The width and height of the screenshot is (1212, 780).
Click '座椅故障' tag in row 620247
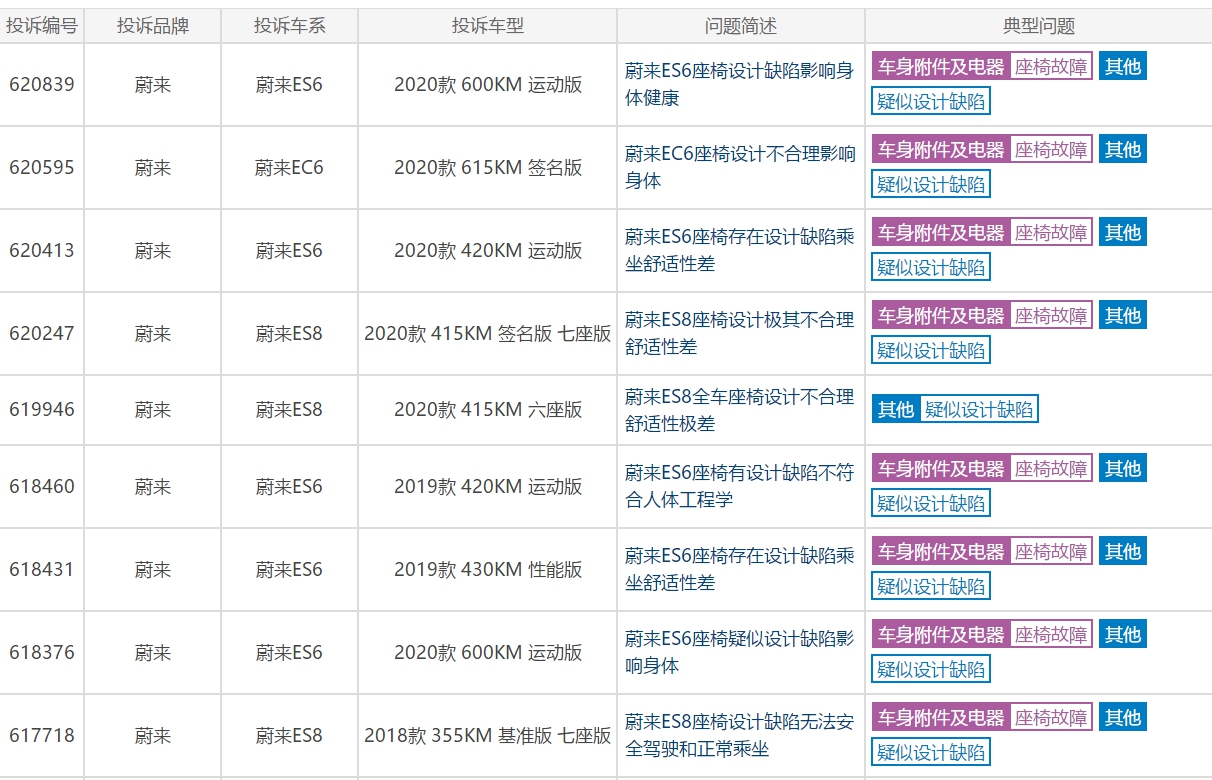tap(1051, 316)
